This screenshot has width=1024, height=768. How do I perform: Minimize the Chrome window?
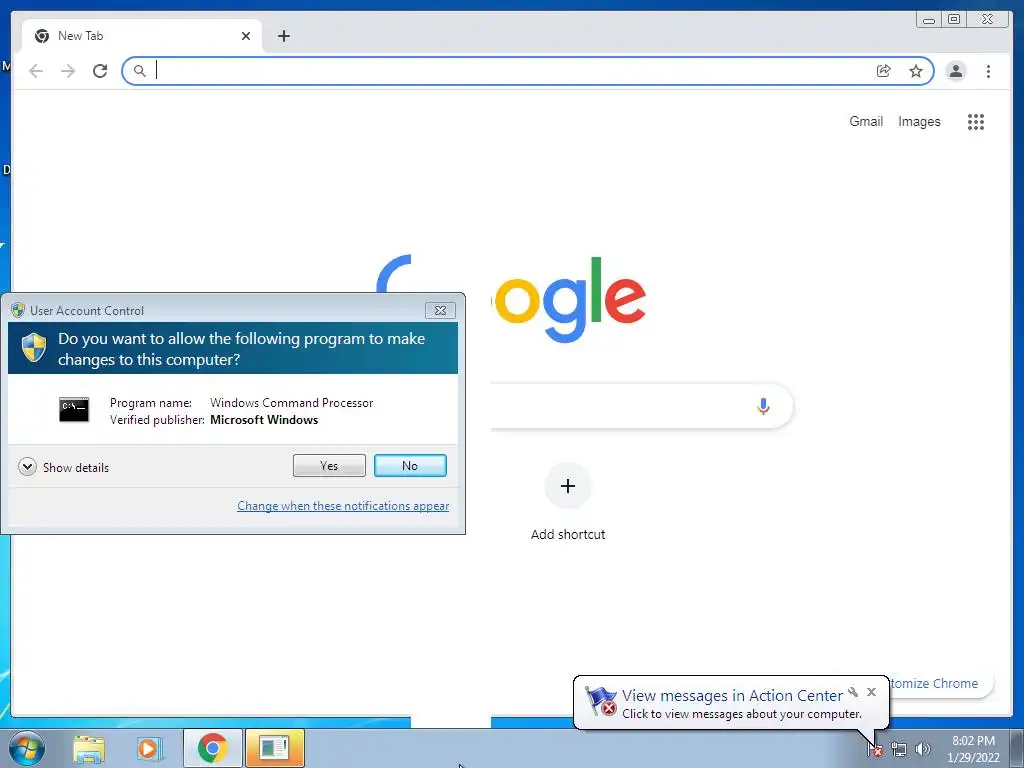[x=929, y=20]
